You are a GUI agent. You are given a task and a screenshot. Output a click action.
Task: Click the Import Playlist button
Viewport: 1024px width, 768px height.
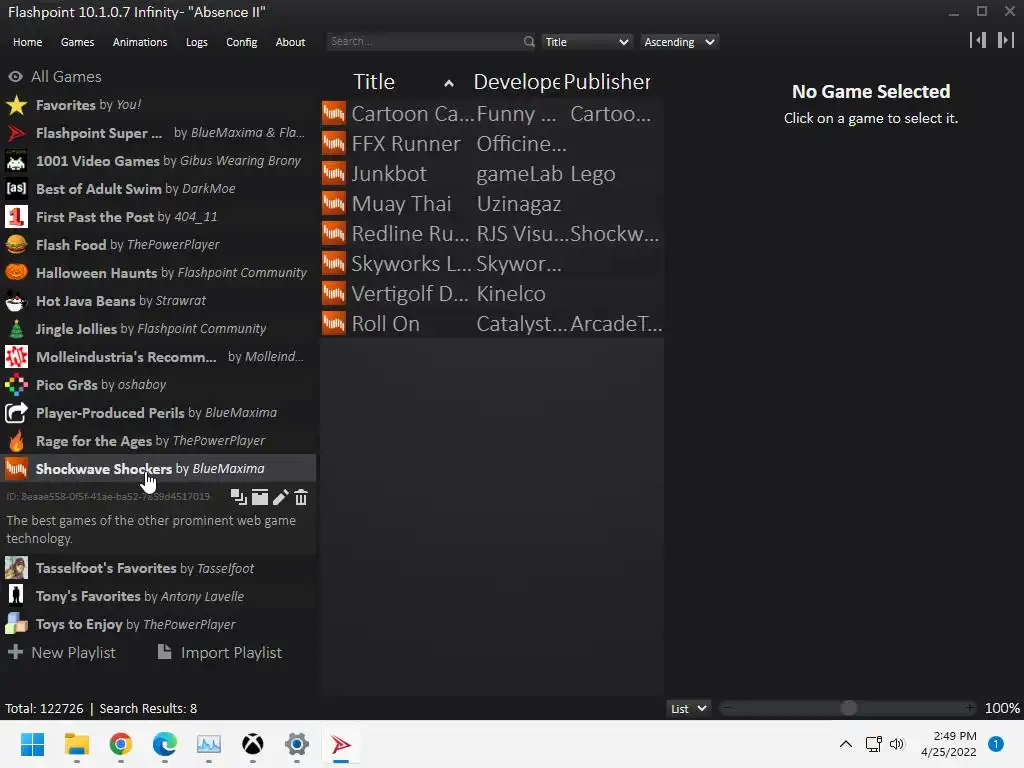[220, 652]
